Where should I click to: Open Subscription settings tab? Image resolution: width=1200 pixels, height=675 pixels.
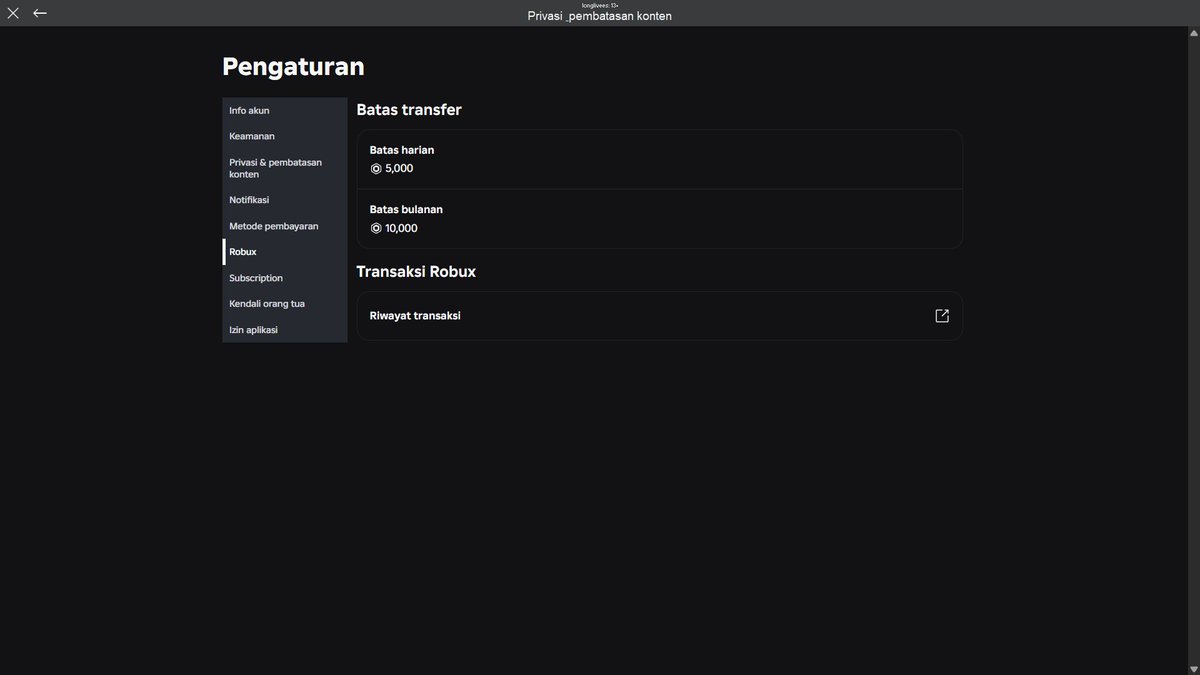coord(285,278)
